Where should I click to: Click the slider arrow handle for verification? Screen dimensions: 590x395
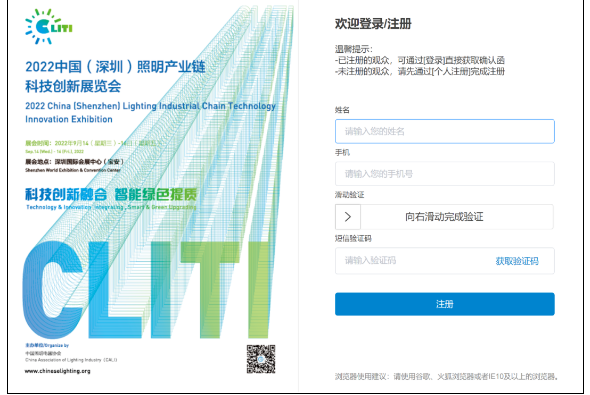point(348,217)
